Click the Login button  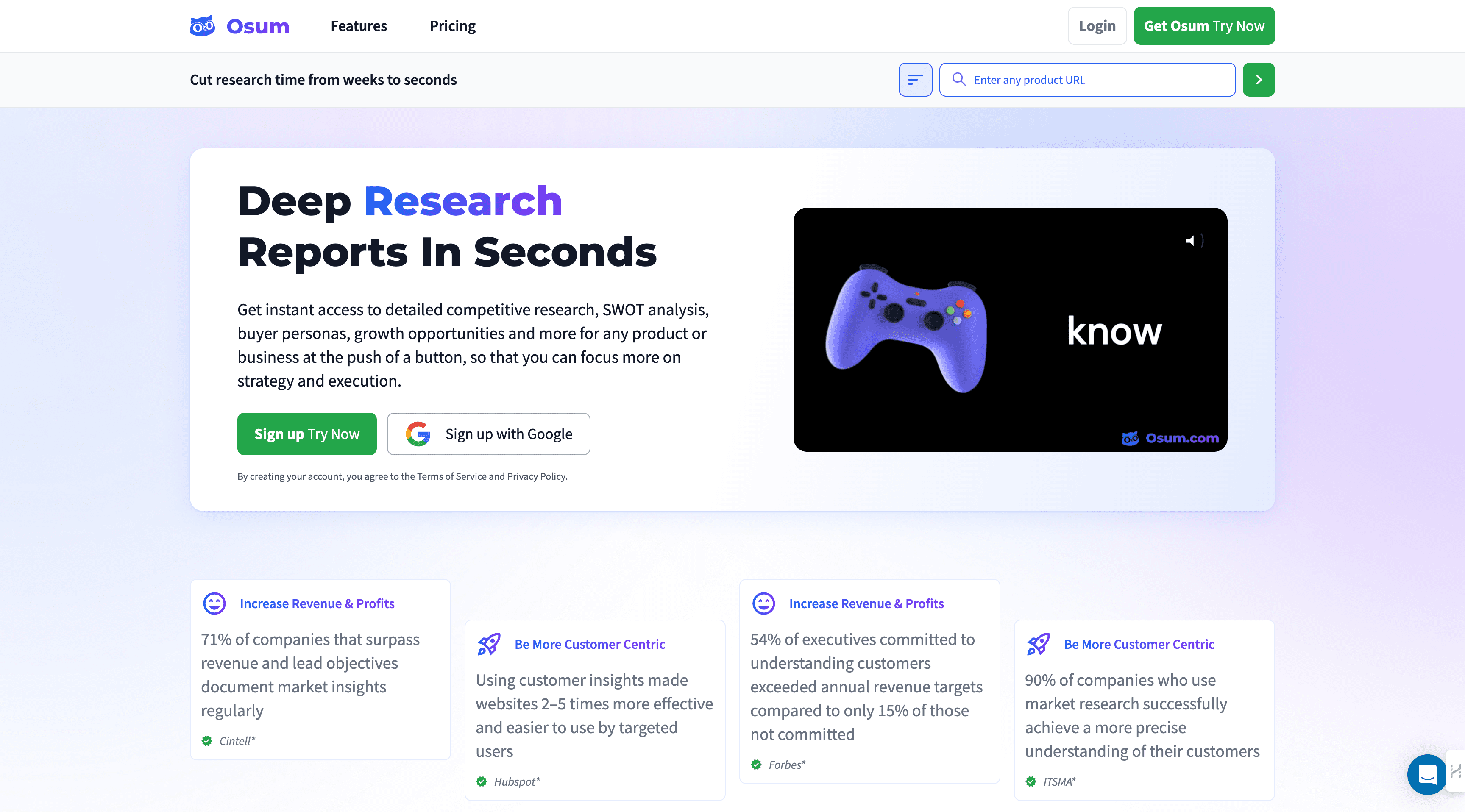tap(1097, 25)
